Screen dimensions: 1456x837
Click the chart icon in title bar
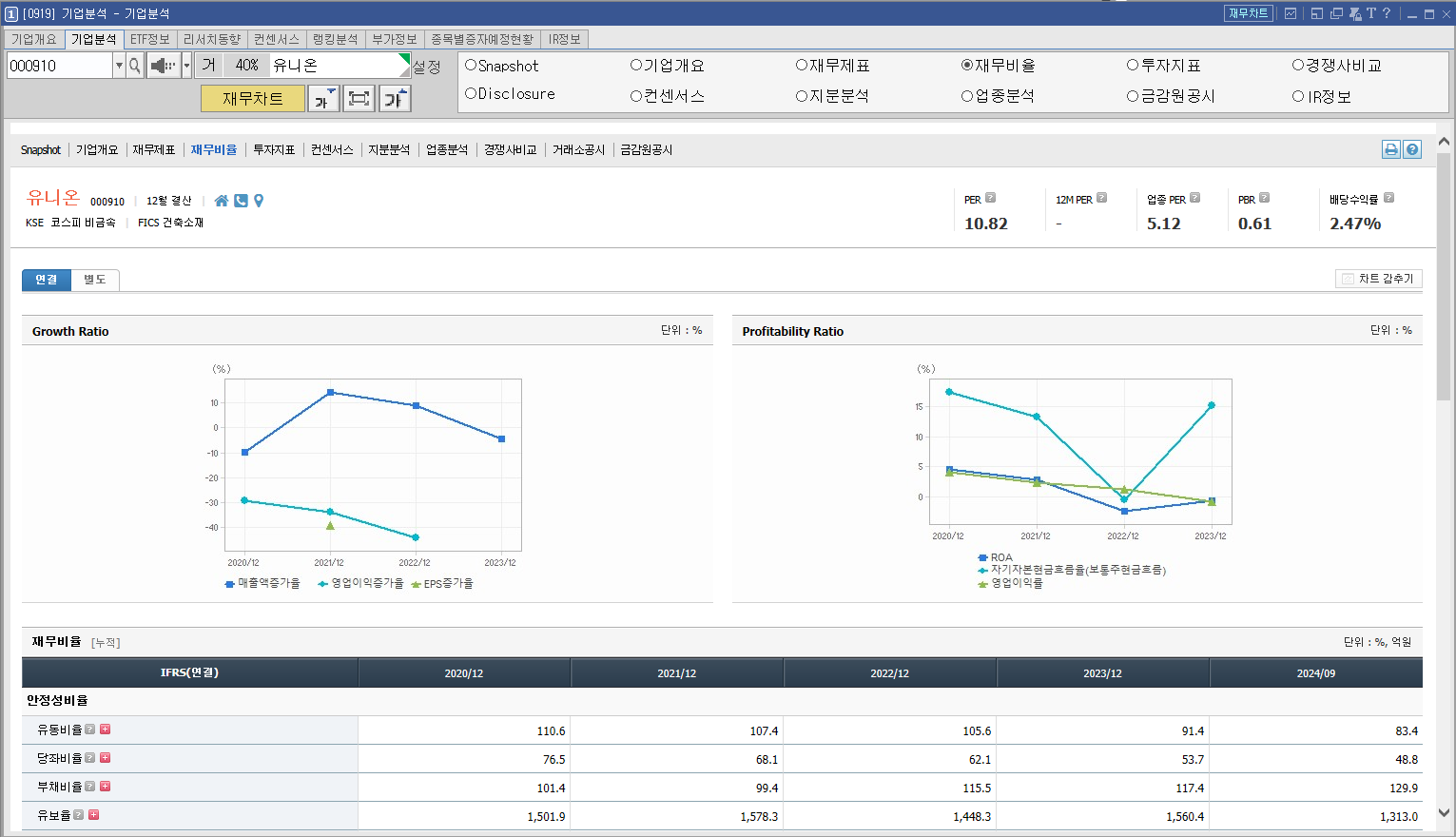coord(1291,13)
